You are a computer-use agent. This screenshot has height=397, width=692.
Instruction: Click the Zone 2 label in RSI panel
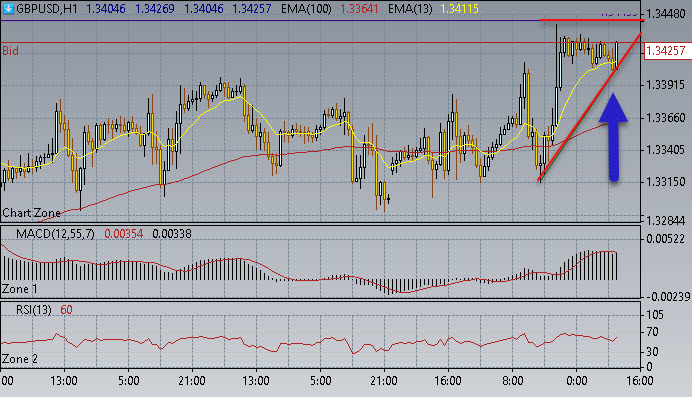[20, 359]
